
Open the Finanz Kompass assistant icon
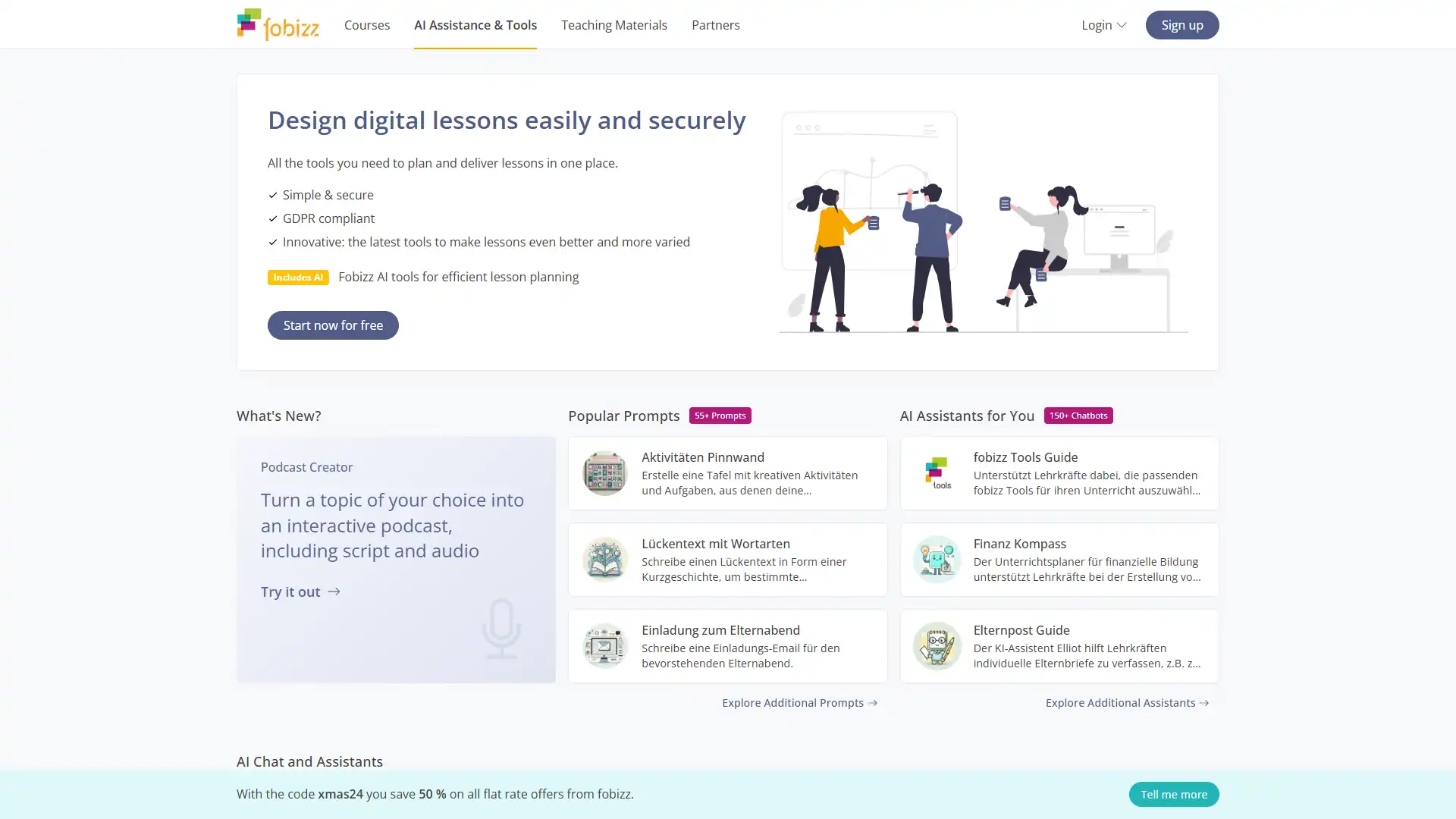[937, 560]
